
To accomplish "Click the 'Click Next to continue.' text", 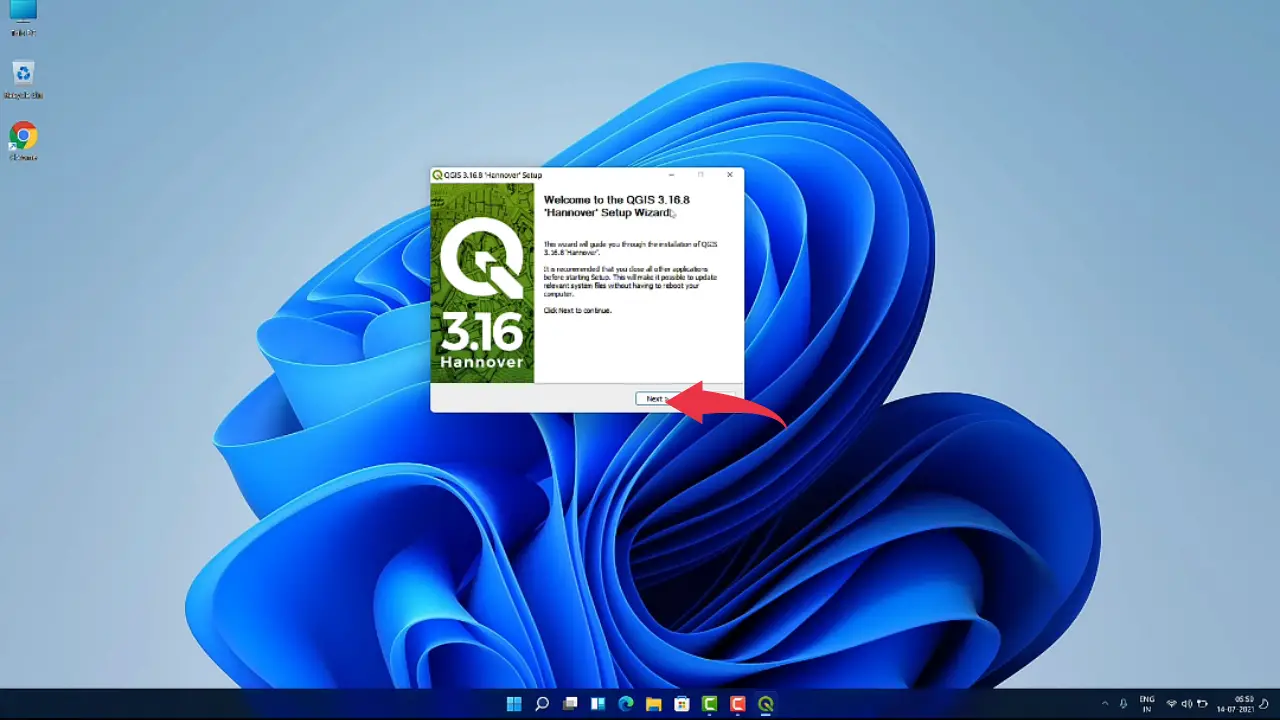I will (x=577, y=311).
